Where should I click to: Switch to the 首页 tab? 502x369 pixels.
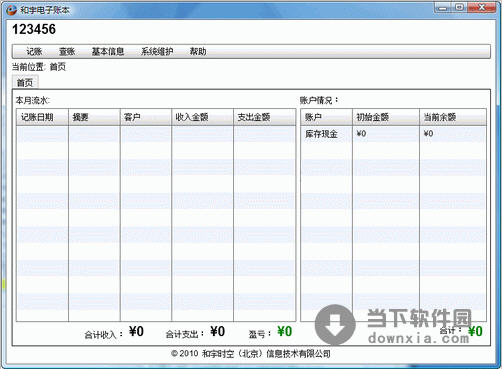(25, 82)
